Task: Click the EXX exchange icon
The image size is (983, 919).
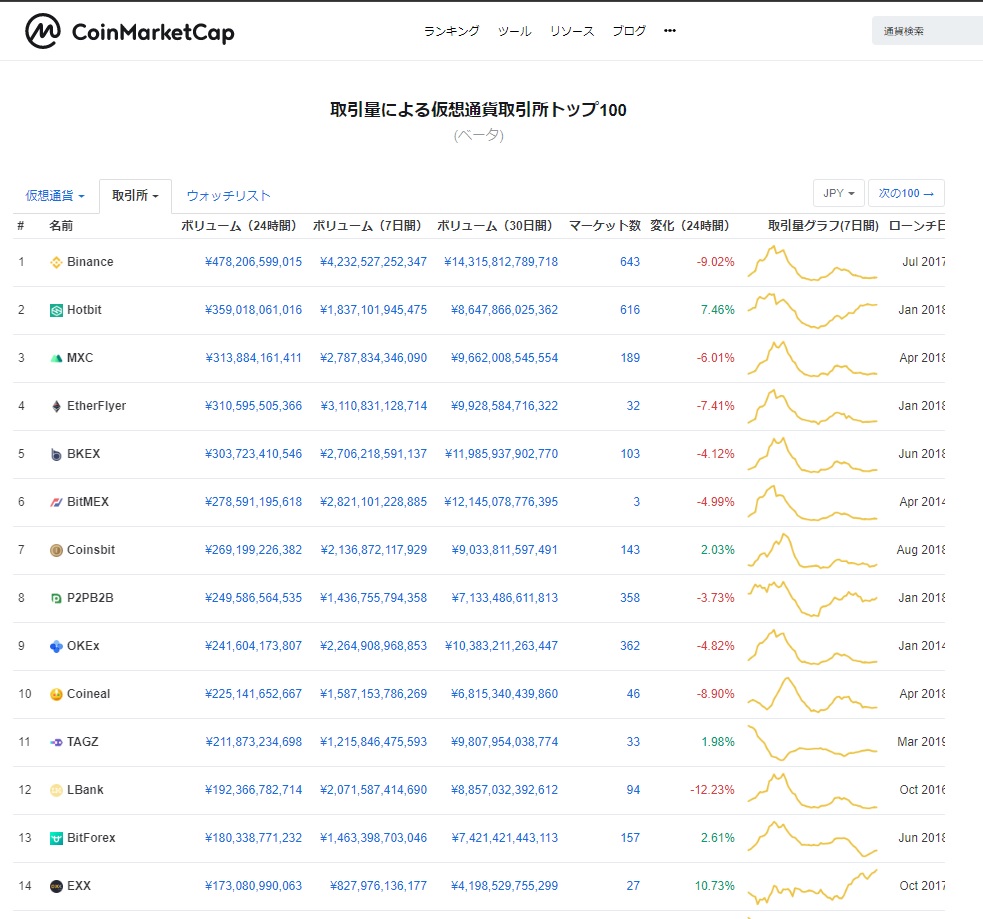Action: pyautogui.click(x=56, y=886)
